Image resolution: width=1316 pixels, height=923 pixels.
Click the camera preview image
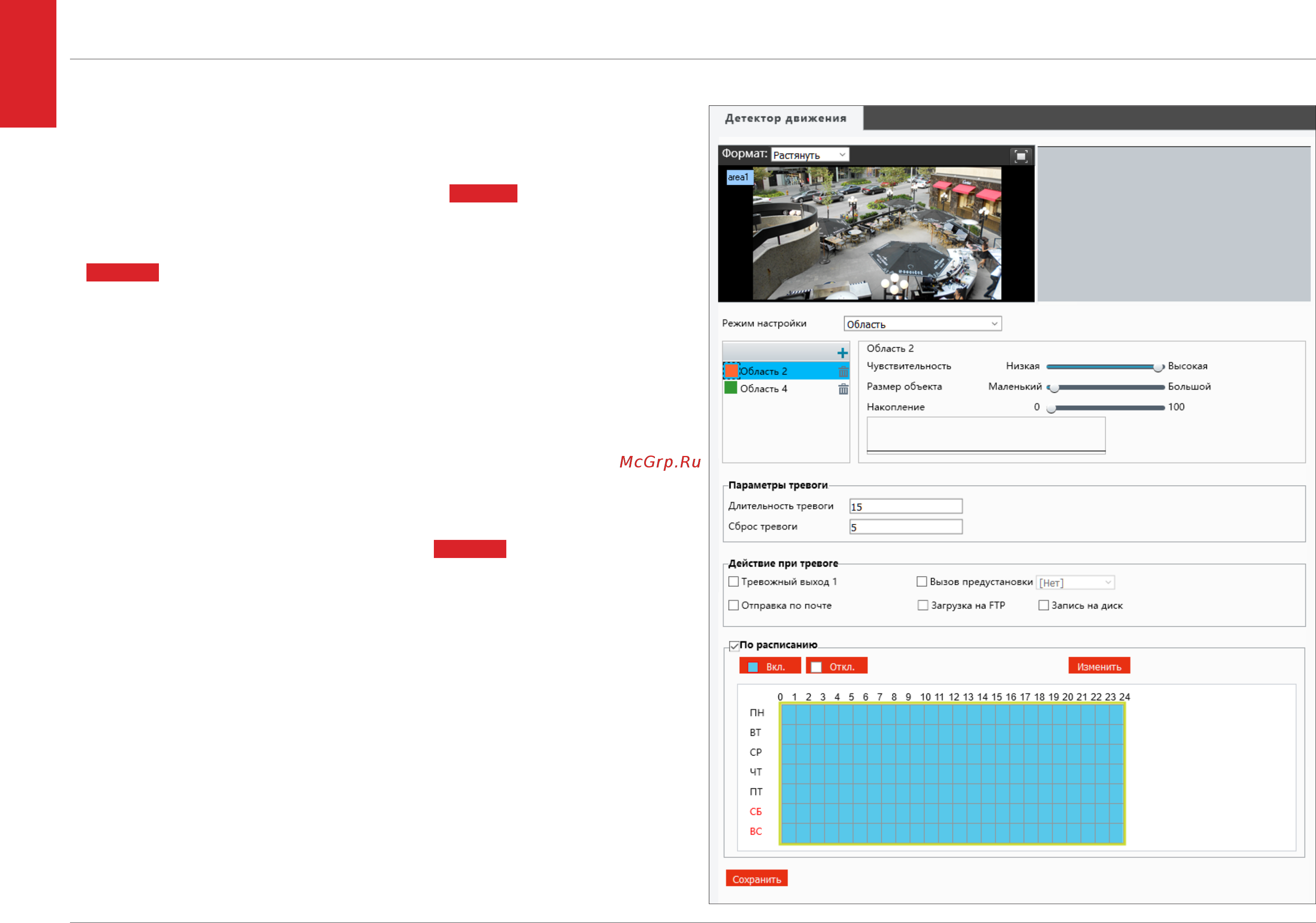[876, 233]
